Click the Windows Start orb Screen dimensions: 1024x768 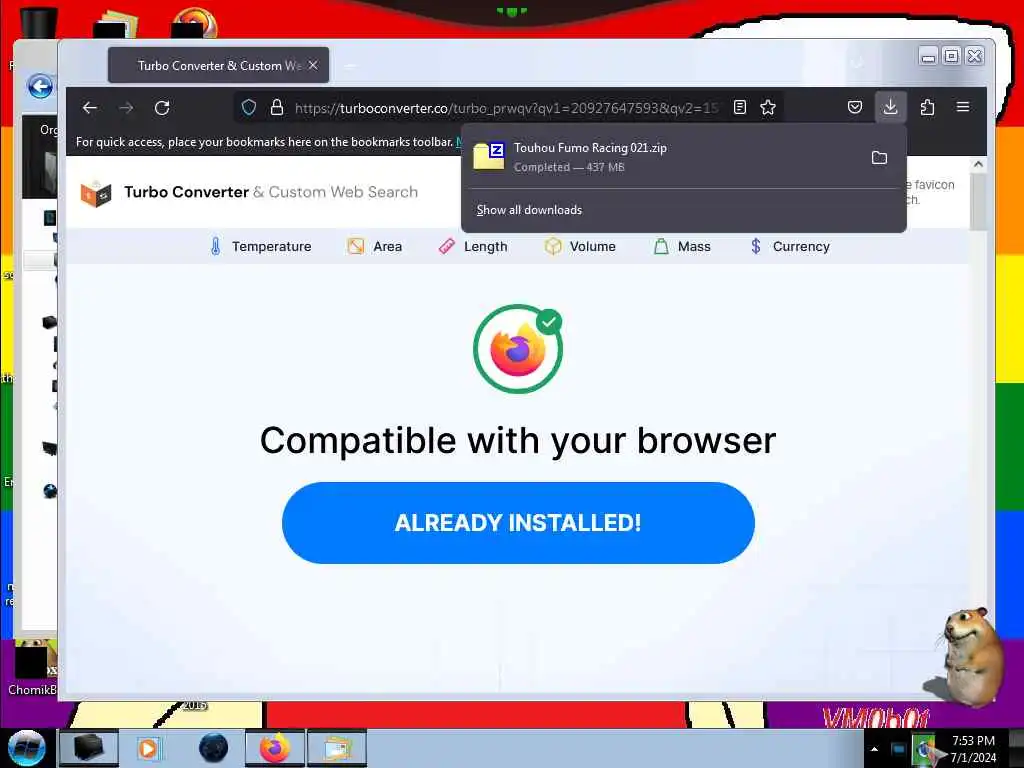click(x=26, y=748)
